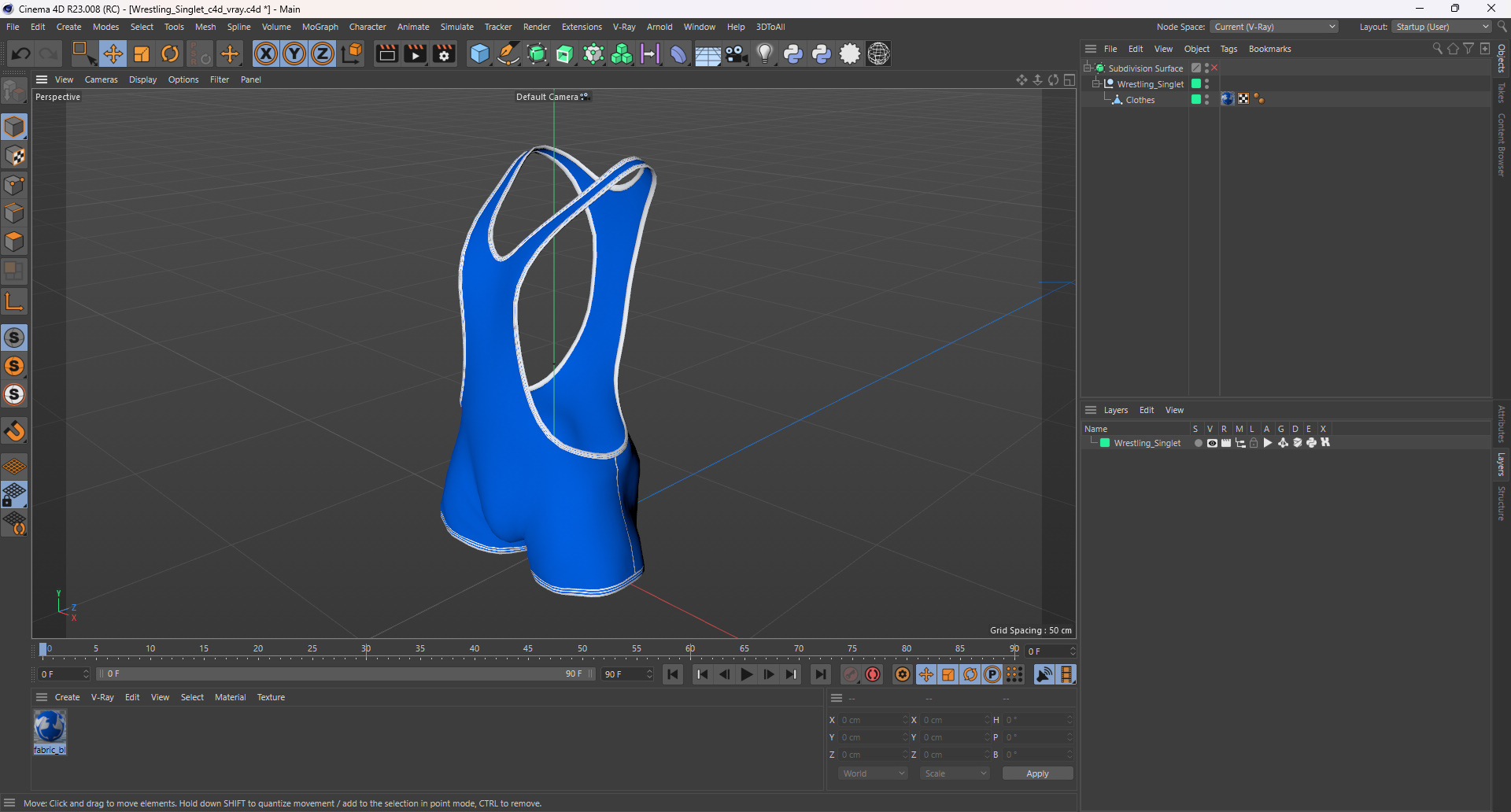Open the Content Browser side tab
The image size is (1511, 812).
click(x=1502, y=144)
